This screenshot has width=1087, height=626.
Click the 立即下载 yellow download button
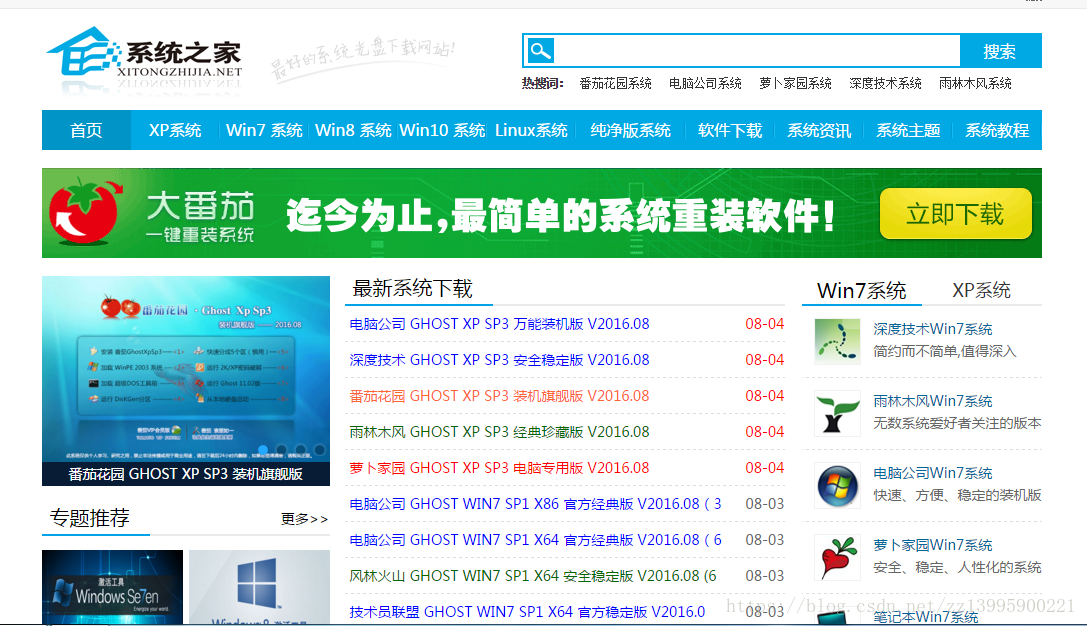pyautogui.click(x=955, y=214)
